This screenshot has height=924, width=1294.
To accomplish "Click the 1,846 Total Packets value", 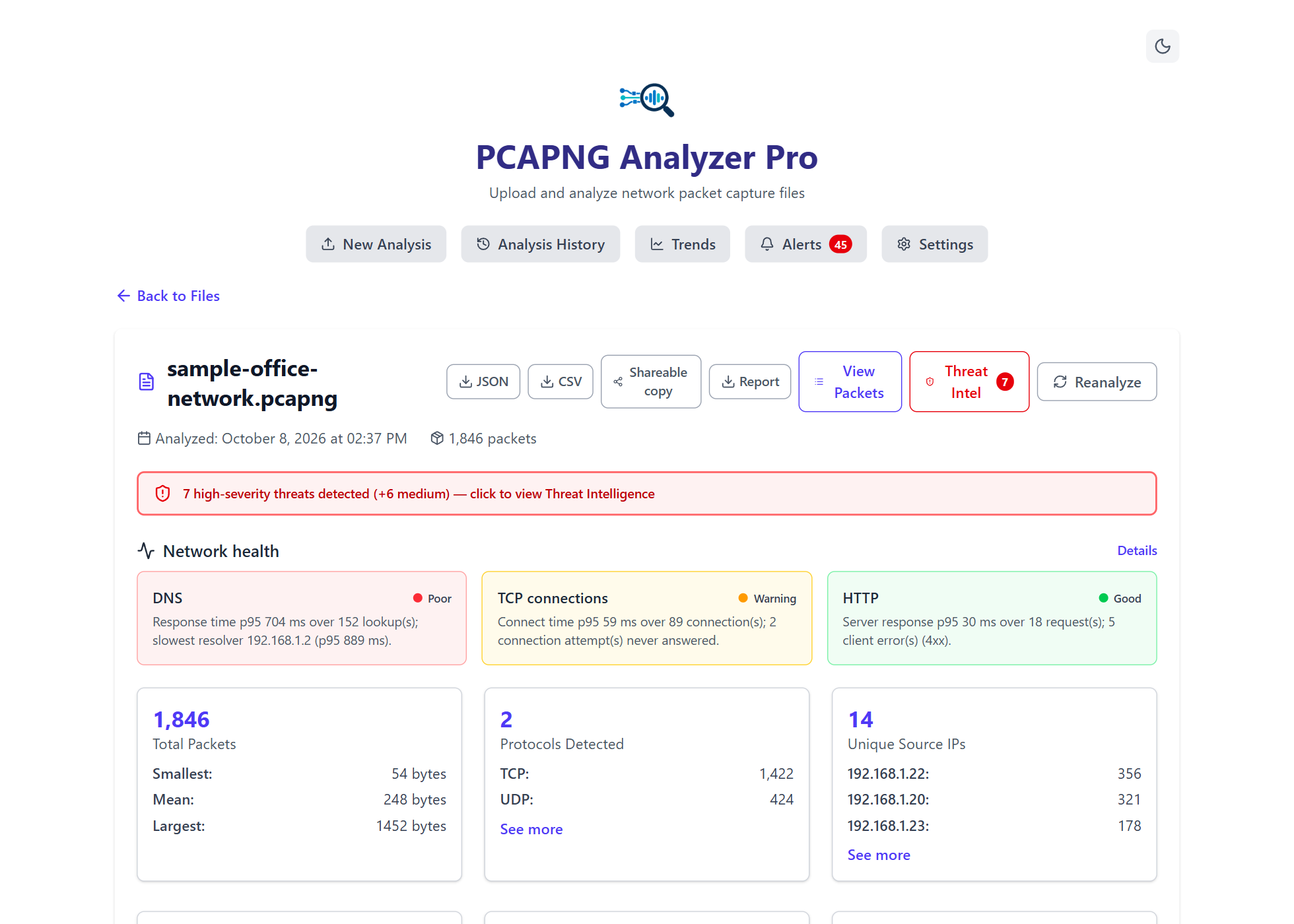I will (182, 719).
